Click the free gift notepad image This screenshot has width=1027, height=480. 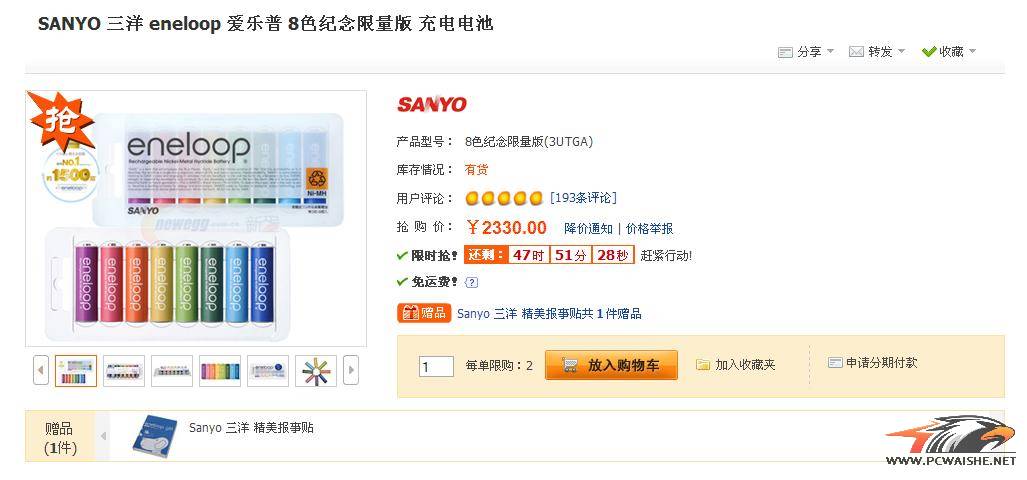(x=155, y=436)
